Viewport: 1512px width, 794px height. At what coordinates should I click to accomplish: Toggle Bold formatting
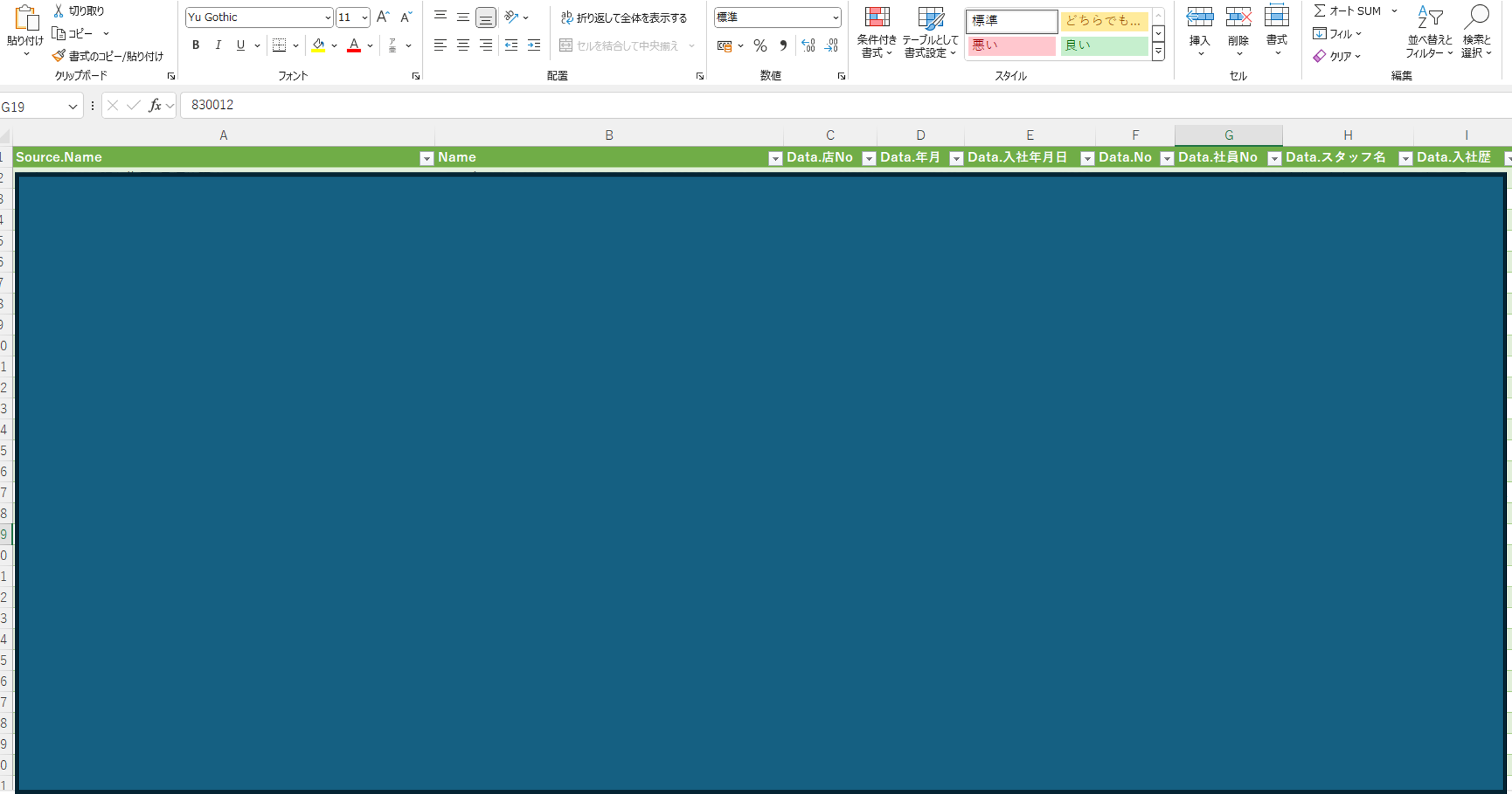point(196,45)
